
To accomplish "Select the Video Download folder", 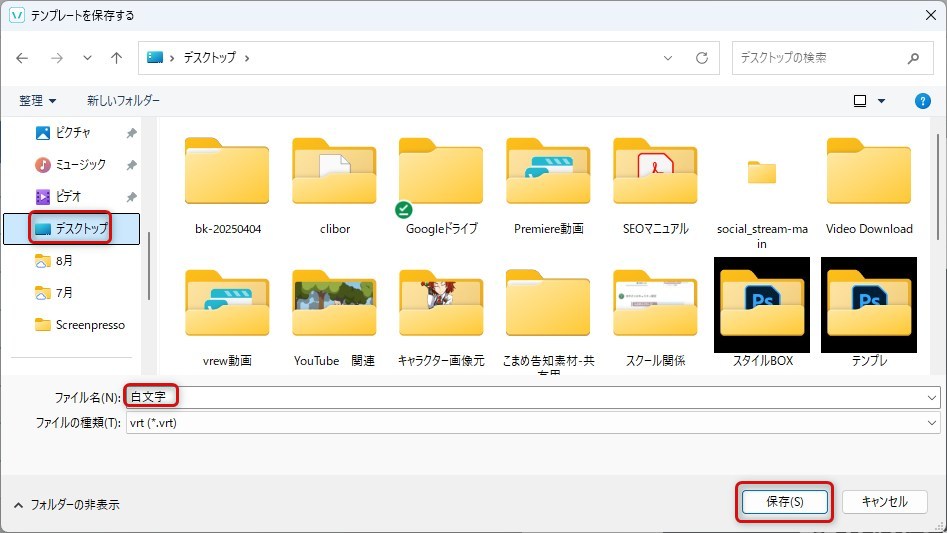I will (x=869, y=186).
